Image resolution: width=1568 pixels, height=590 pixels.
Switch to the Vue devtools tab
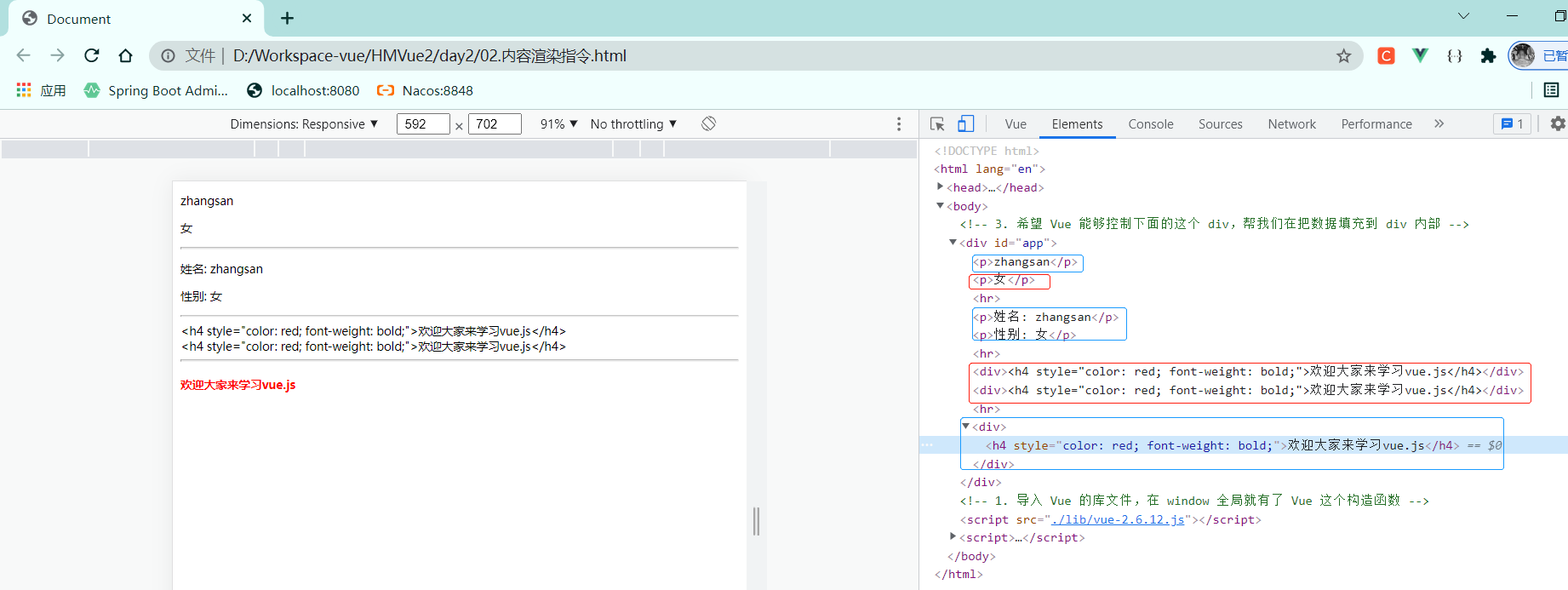point(1016,124)
